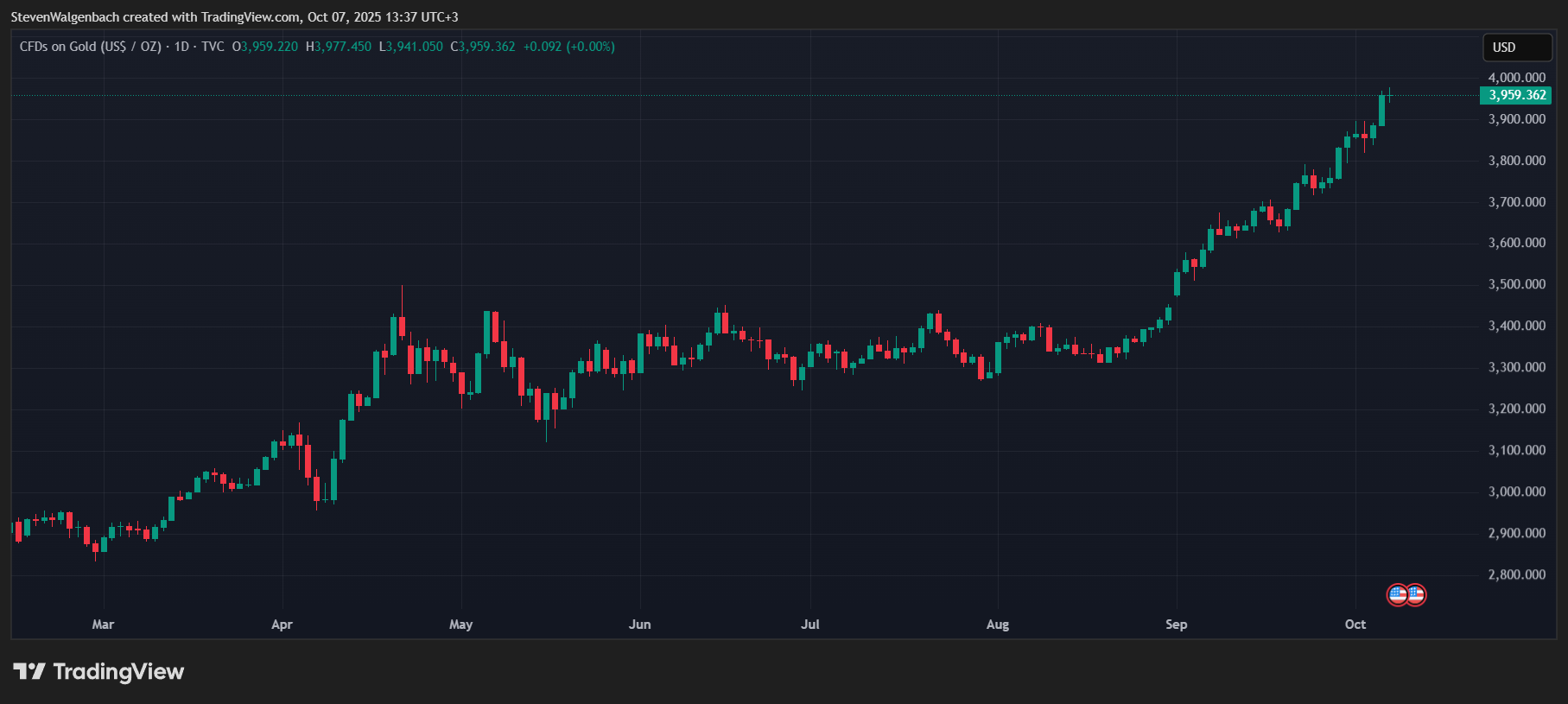Click the second US flag economic event icon
This screenshot has height=704, width=1568.
tap(1416, 594)
